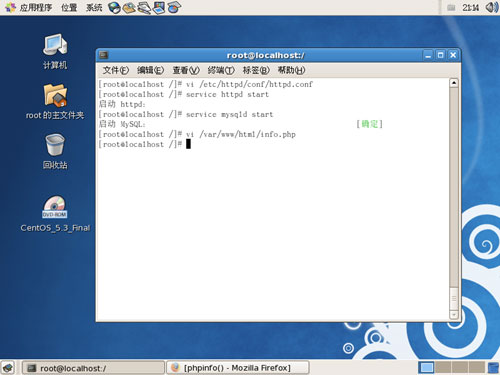Open the 帮助(H) menu in the terminal
500x375 pixels.
click(x=291, y=70)
